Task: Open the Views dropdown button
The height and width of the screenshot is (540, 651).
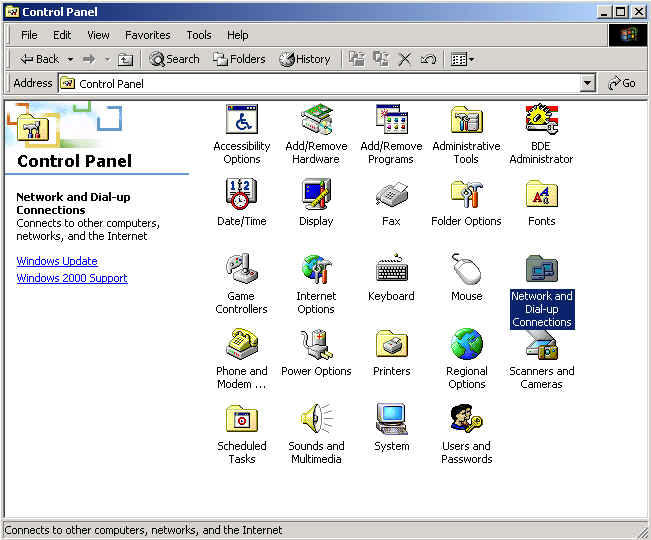Action: [x=462, y=59]
